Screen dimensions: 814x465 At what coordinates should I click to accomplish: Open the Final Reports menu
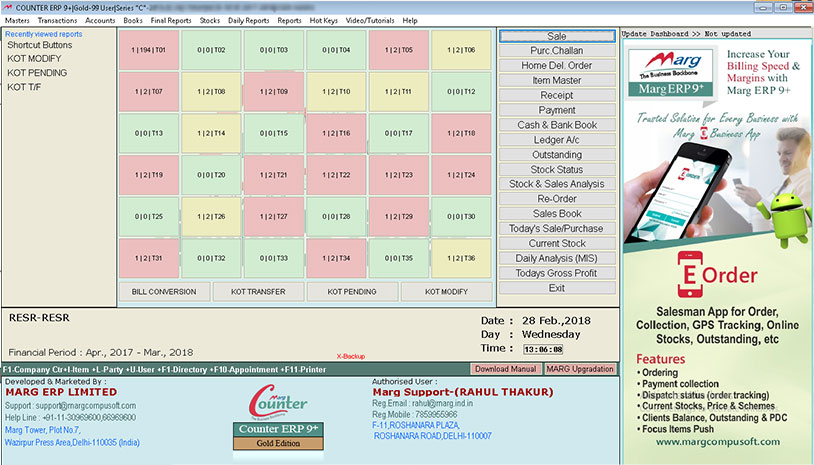(x=171, y=21)
